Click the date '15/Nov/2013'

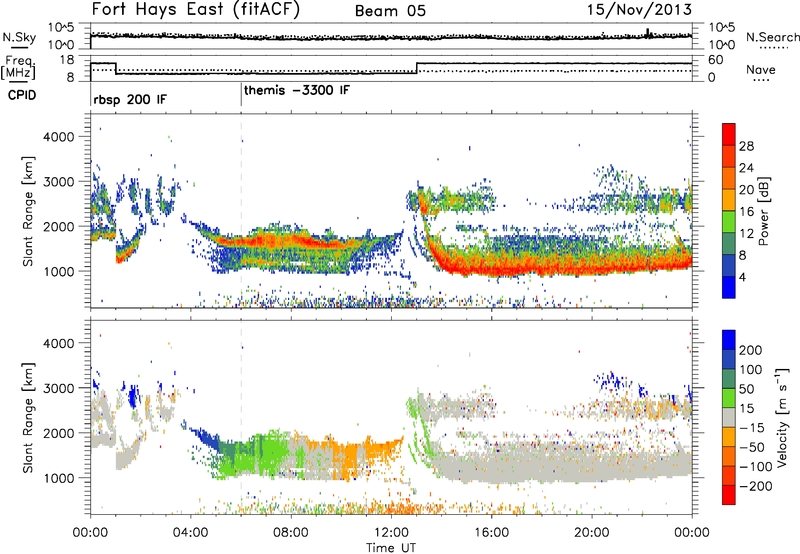click(639, 9)
